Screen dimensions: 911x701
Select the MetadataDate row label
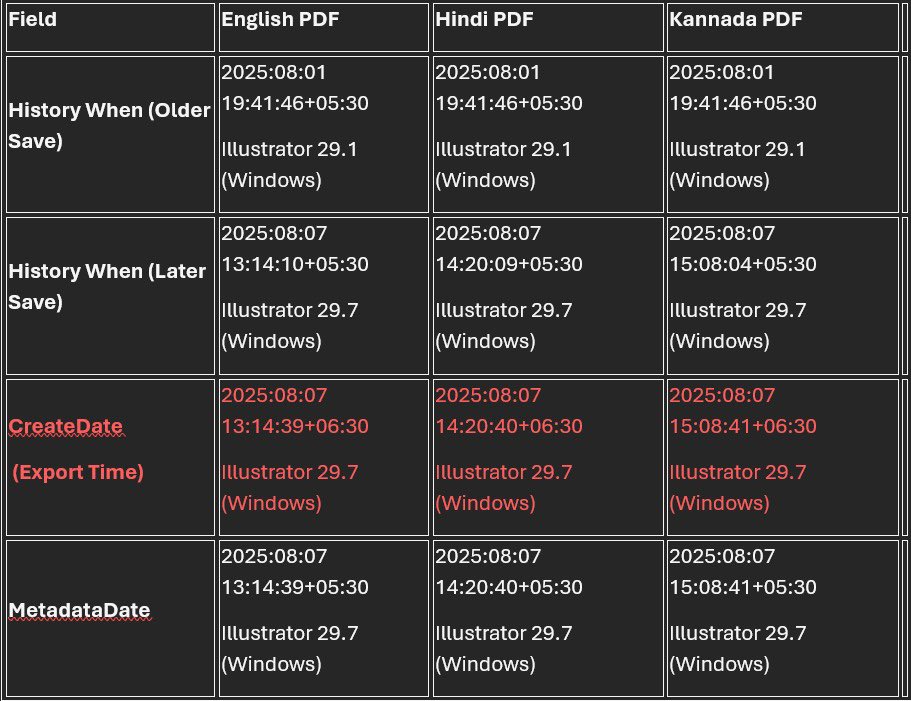pyautogui.click(x=79, y=610)
